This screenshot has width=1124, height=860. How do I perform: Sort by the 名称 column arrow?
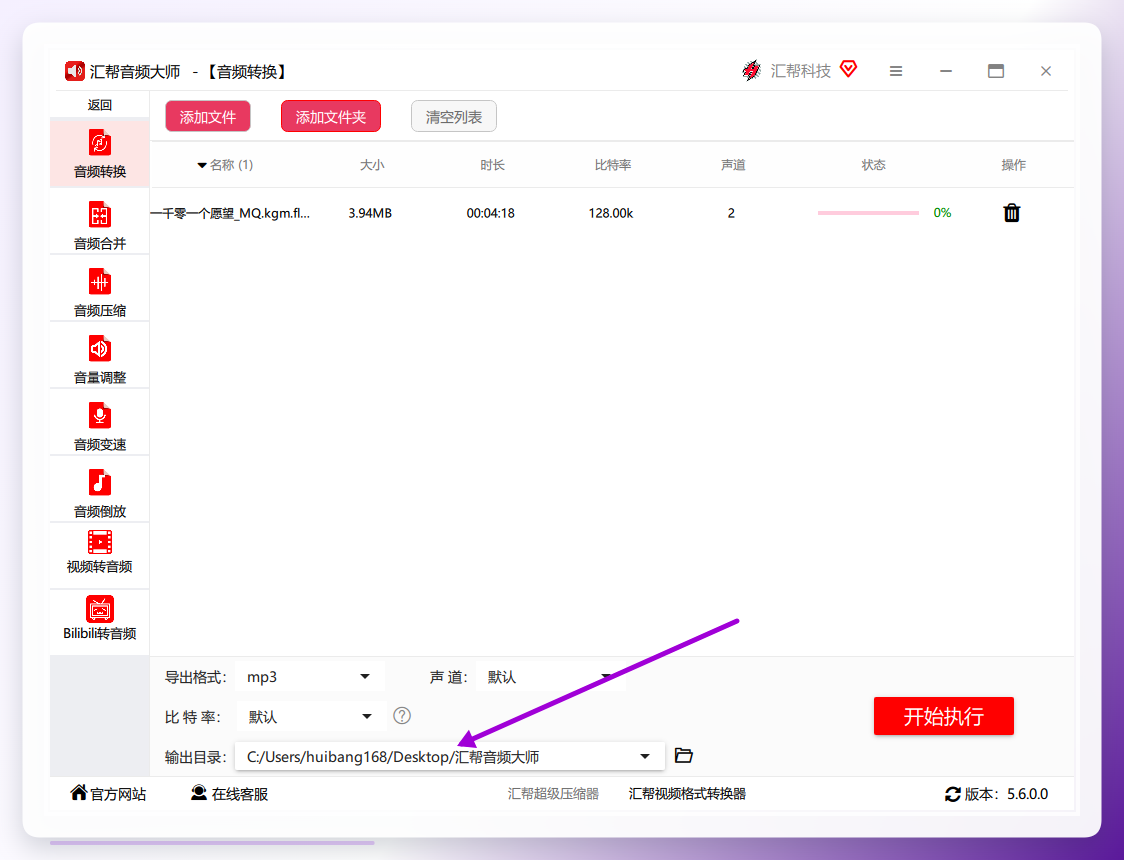(202, 166)
